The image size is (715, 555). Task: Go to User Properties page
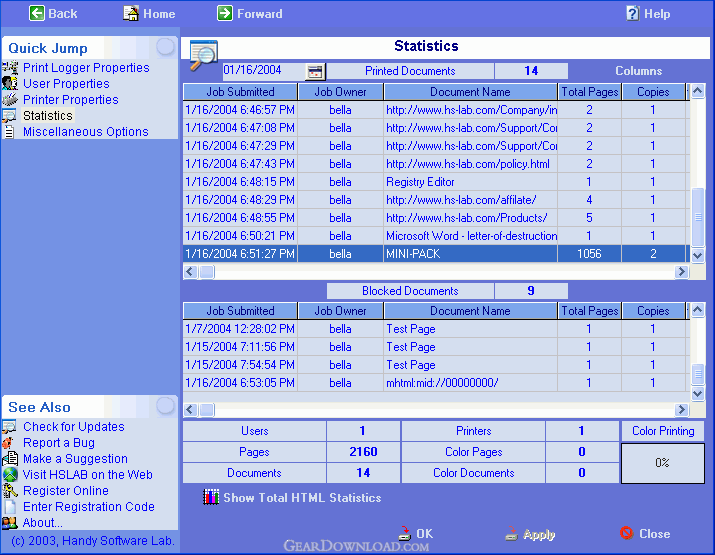click(x=66, y=83)
